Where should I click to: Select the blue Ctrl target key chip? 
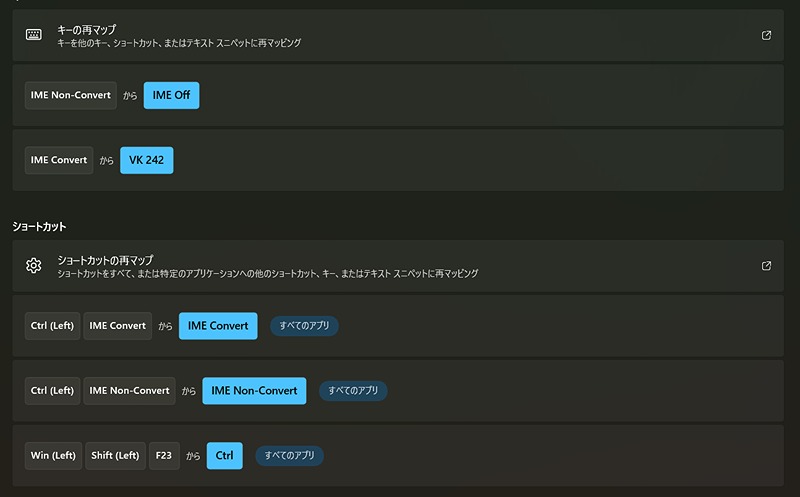click(224, 456)
